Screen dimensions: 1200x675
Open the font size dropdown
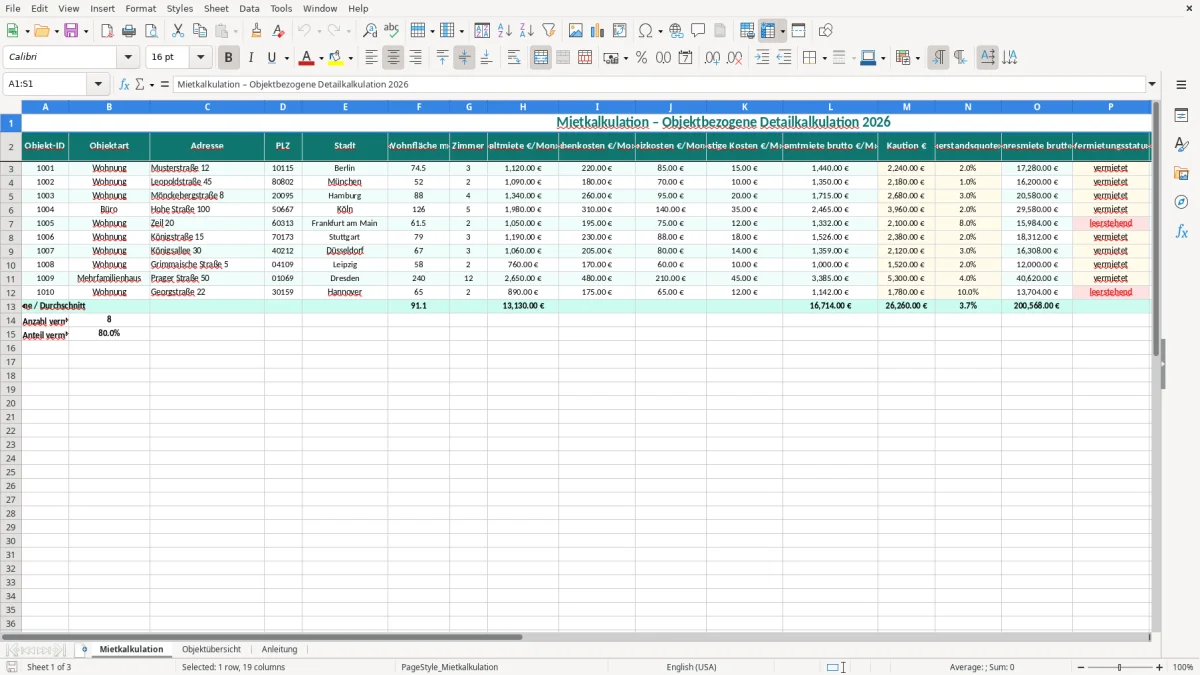tap(200, 58)
